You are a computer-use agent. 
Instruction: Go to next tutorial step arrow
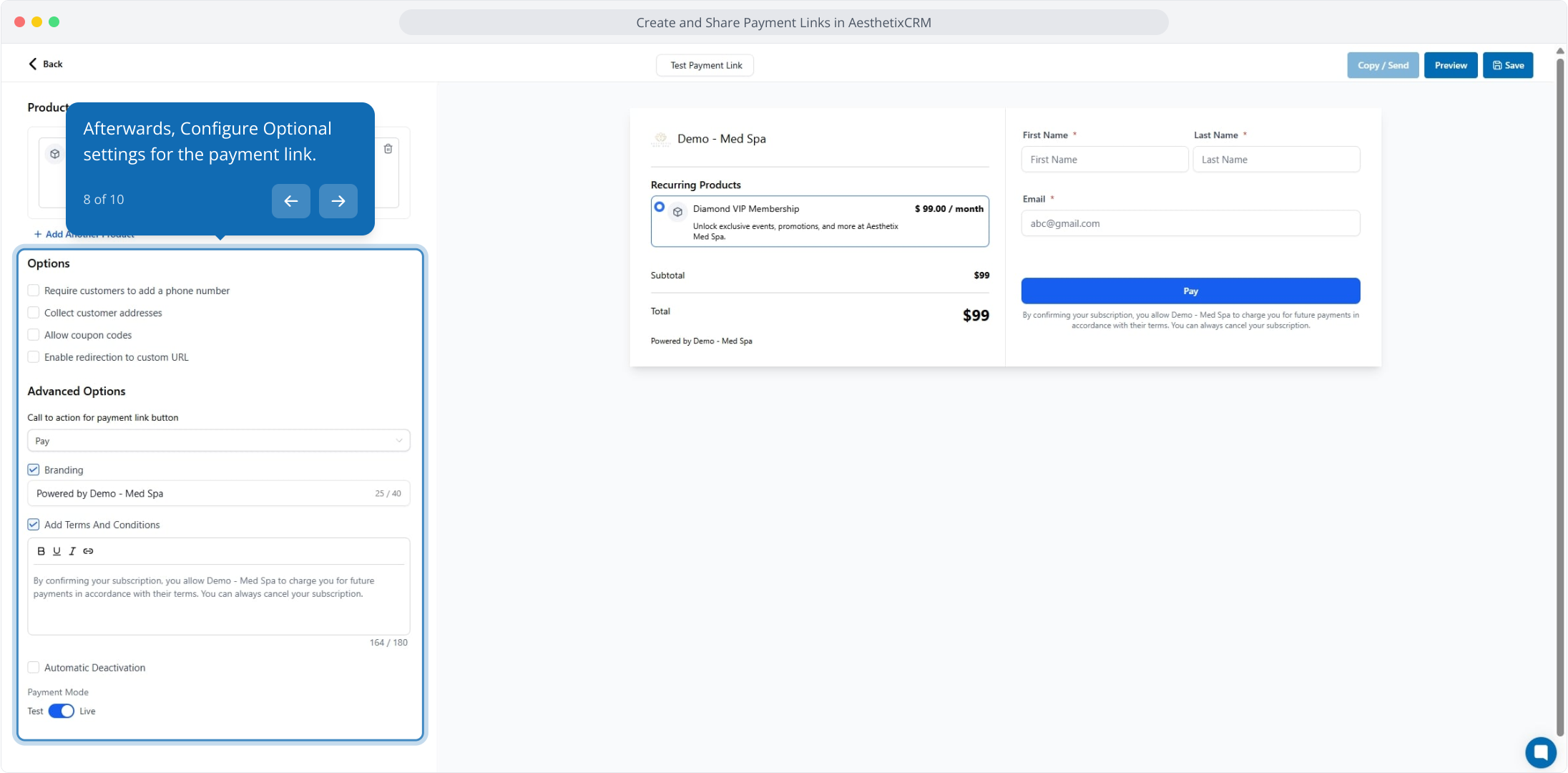click(338, 201)
